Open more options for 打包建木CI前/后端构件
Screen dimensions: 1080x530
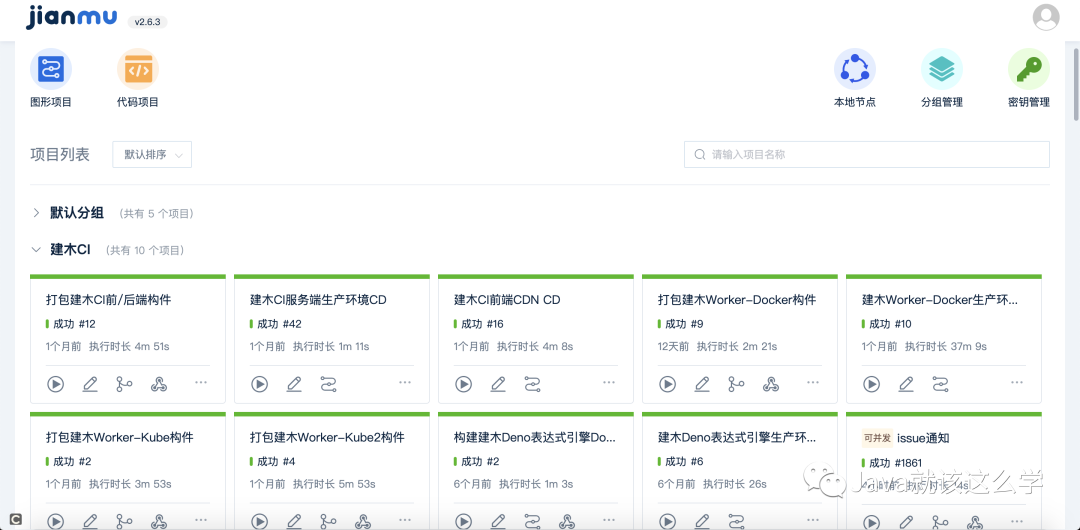(x=201, y=382)
